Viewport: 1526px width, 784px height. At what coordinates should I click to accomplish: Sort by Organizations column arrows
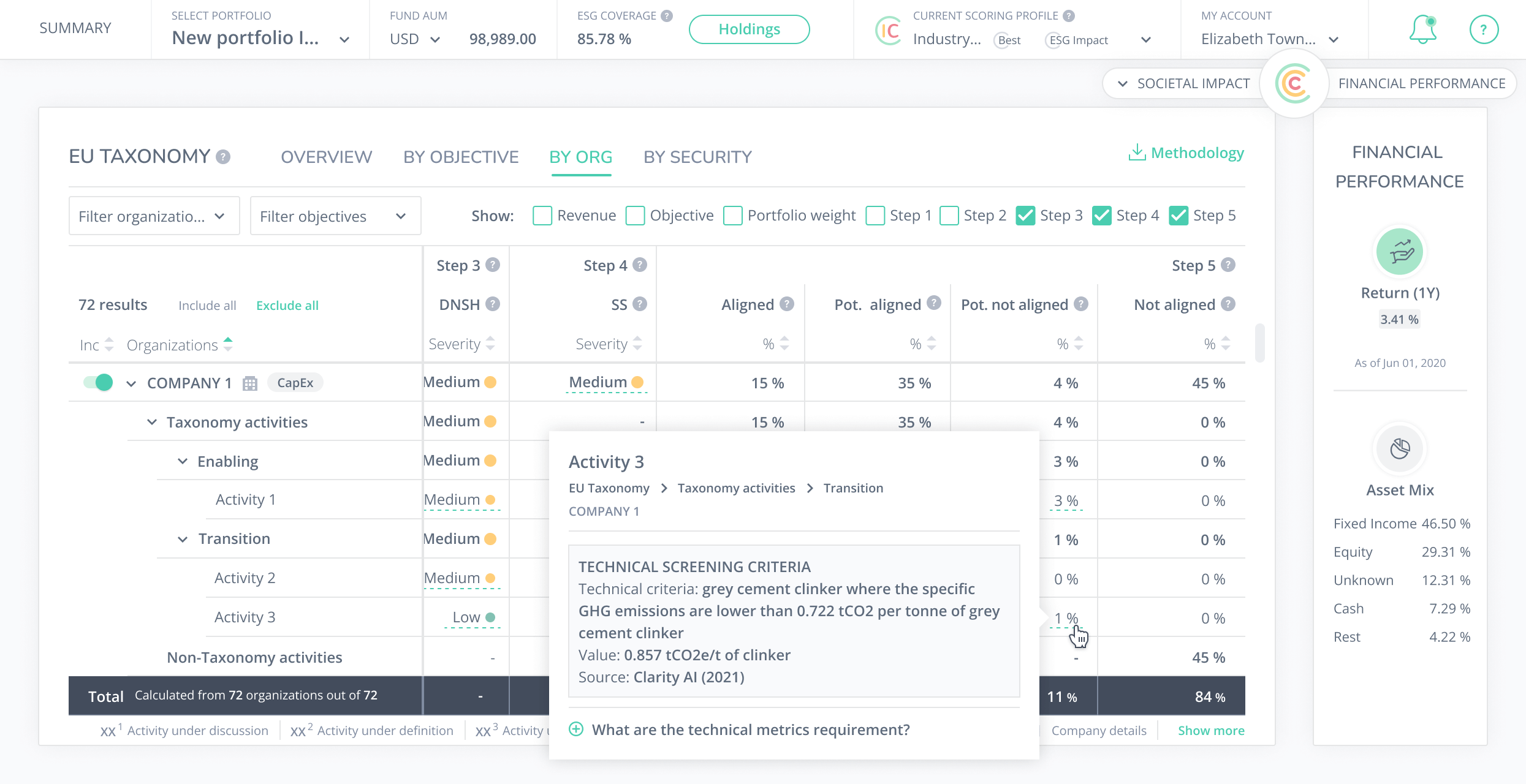click(228, 344)
